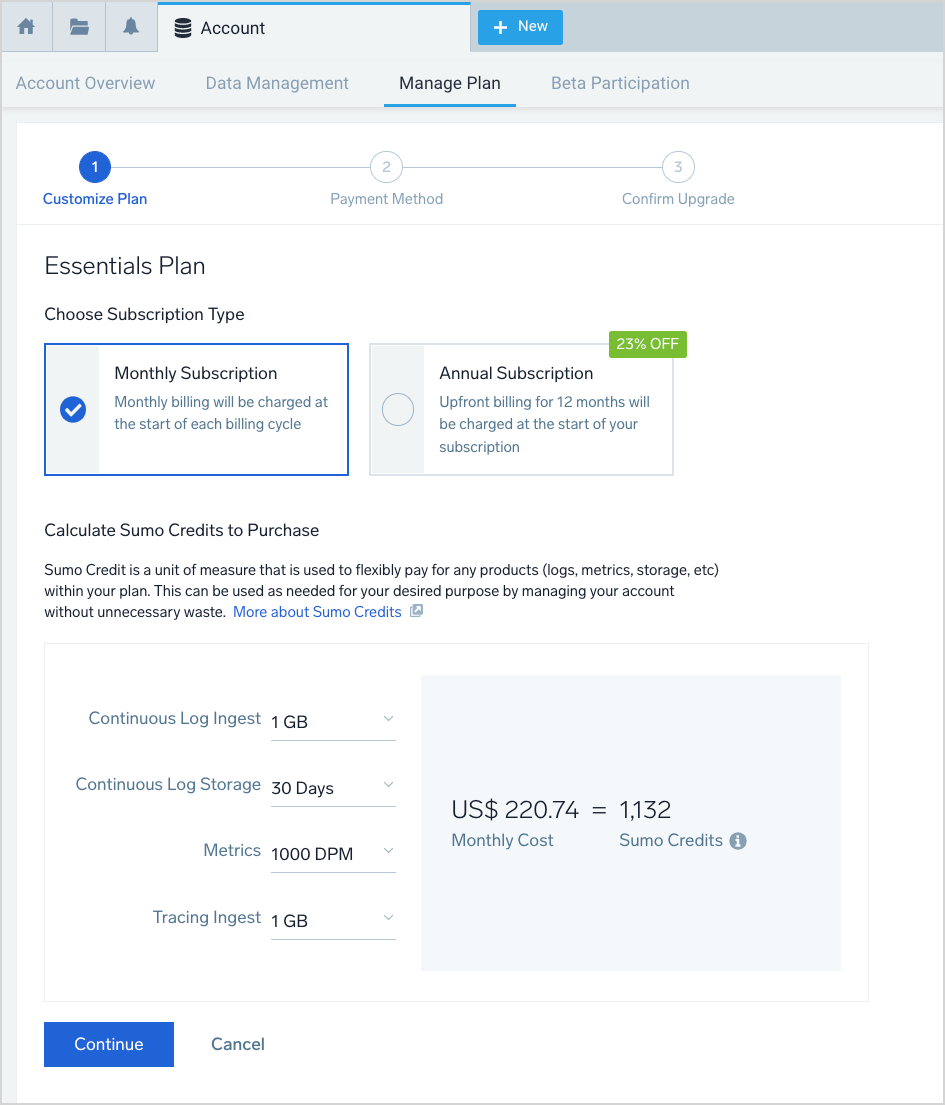Open the Data Management tab
The width and height of the screenshot is (945, 1105).
277,83
